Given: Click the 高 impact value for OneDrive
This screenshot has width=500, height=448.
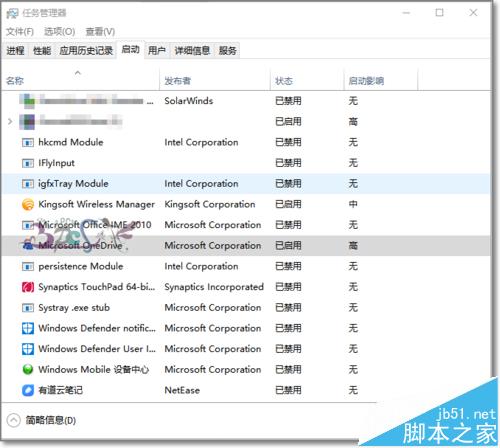Looking at the screenshot, I should pos(353,246).
